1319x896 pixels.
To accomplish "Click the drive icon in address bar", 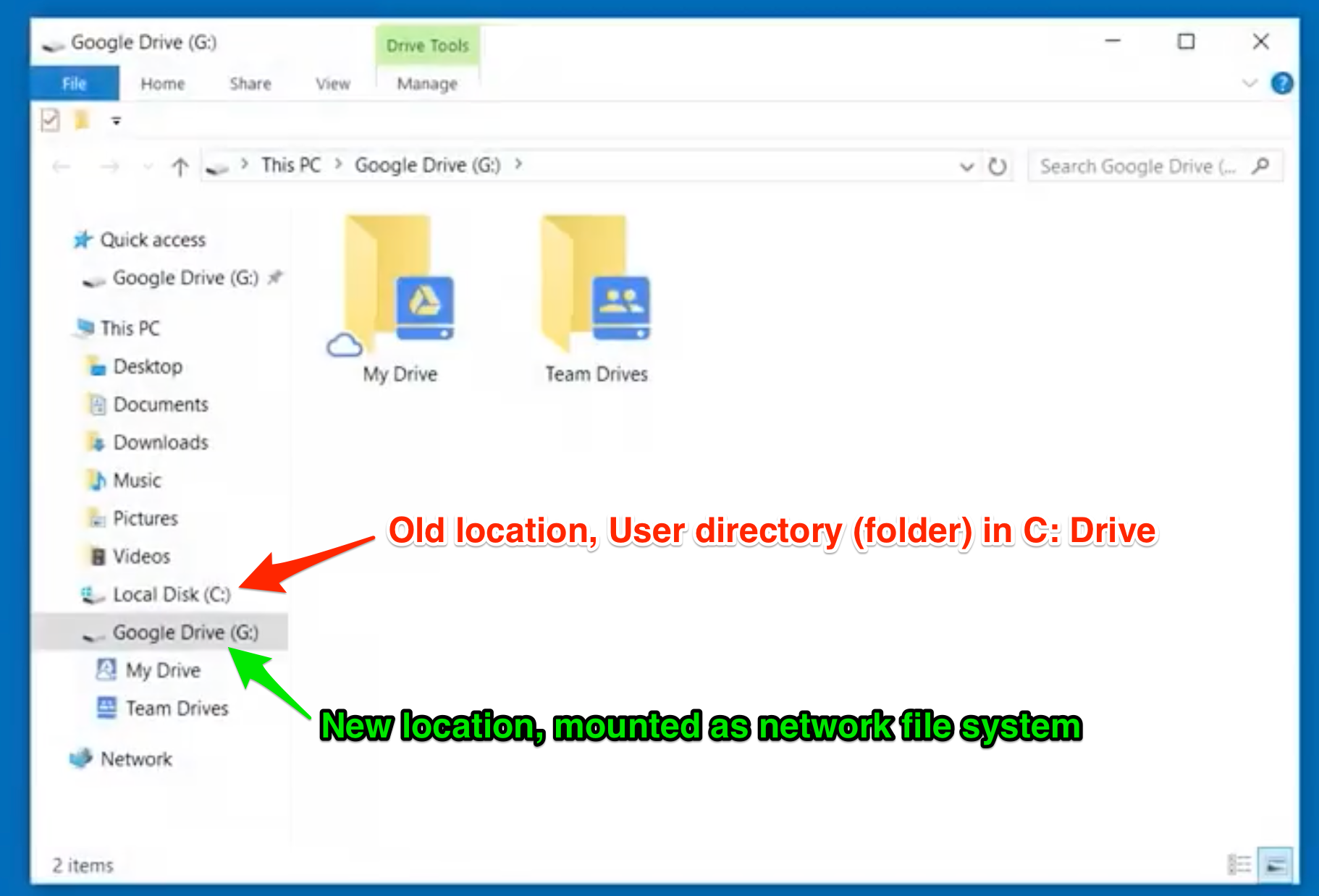I will (216, 168).
